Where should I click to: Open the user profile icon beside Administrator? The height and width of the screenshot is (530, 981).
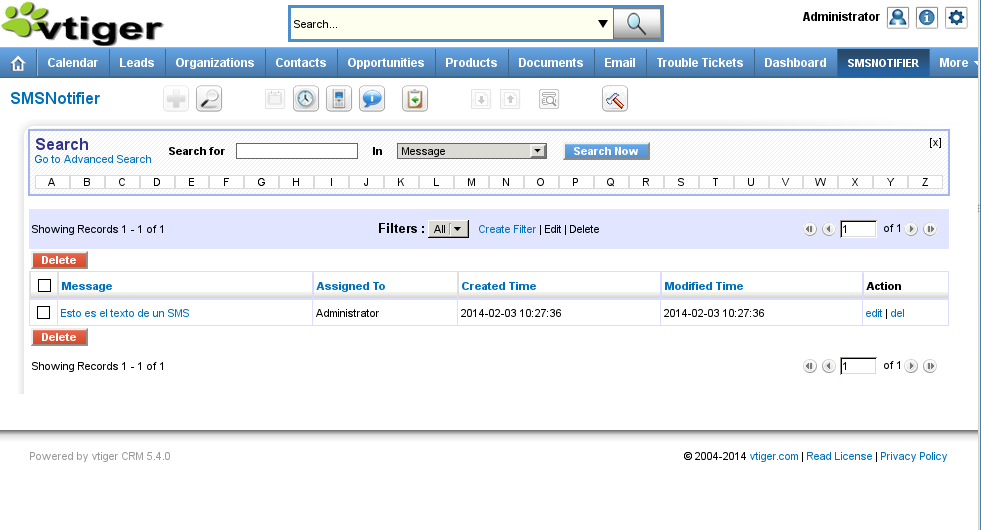point(898,17)
